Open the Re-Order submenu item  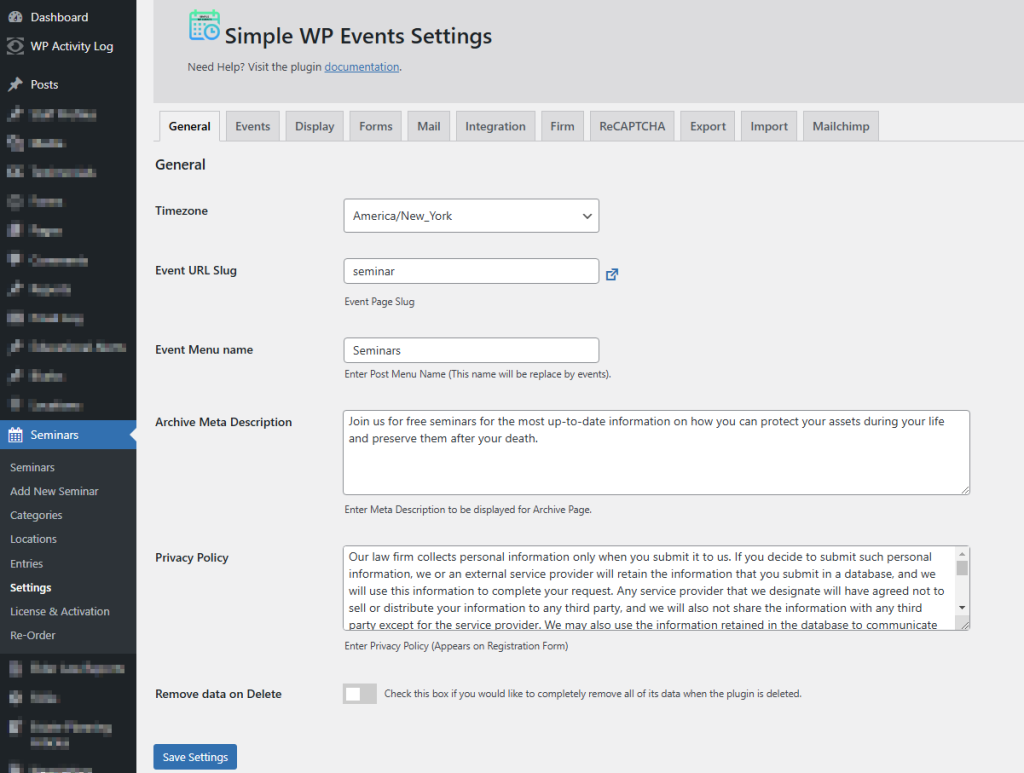[x=33, y=635]
